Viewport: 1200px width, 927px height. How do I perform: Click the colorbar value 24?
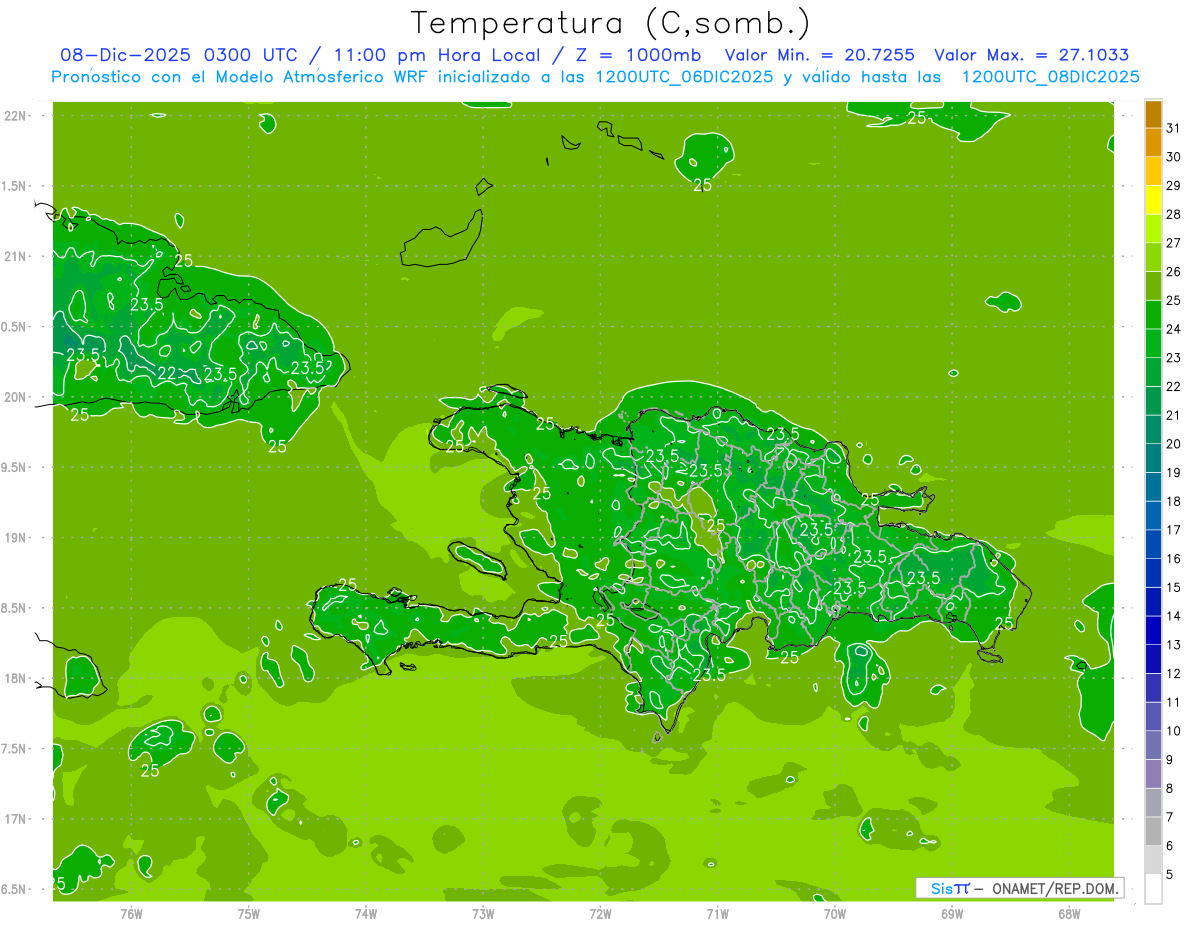point(1174,329)
